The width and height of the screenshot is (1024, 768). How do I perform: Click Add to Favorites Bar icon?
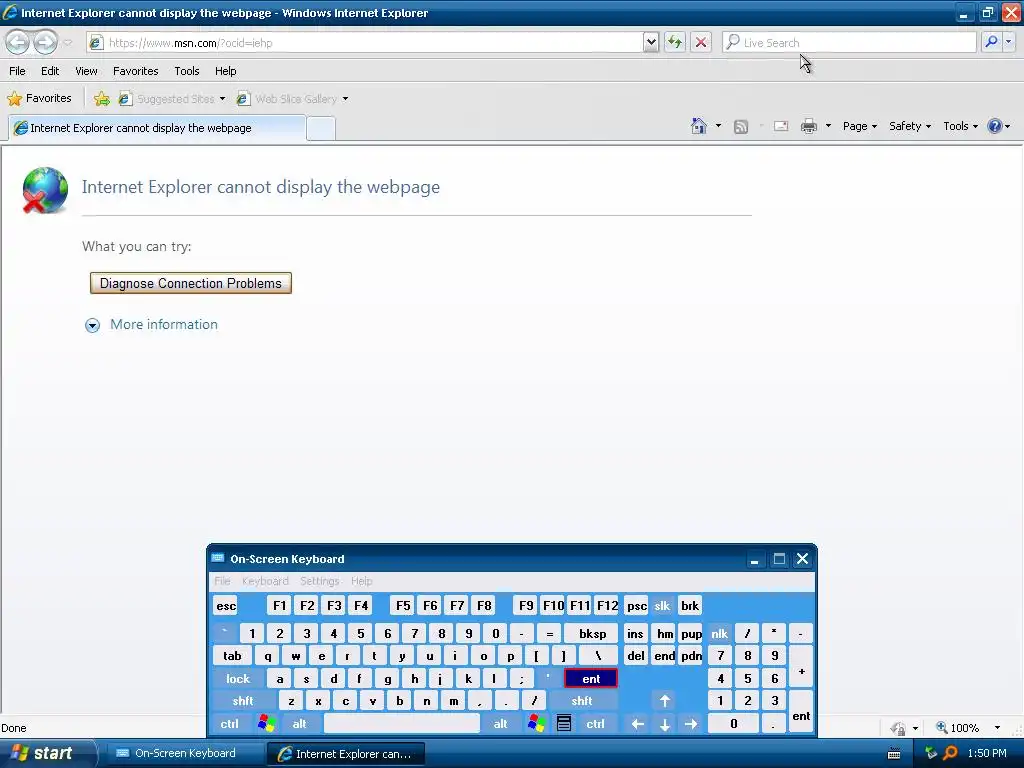coord(101,99)
